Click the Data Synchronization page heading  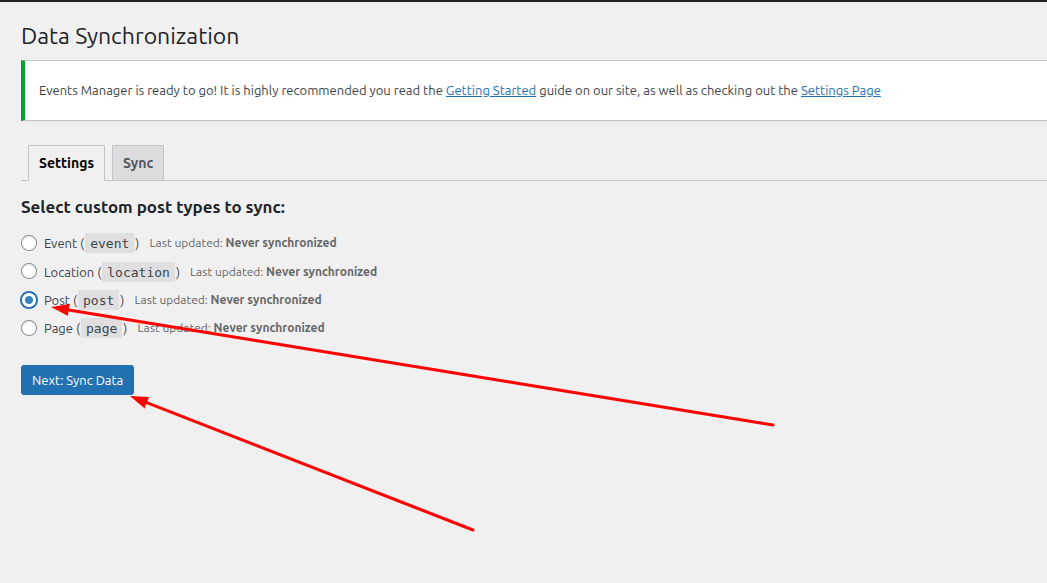pos(130,37)
